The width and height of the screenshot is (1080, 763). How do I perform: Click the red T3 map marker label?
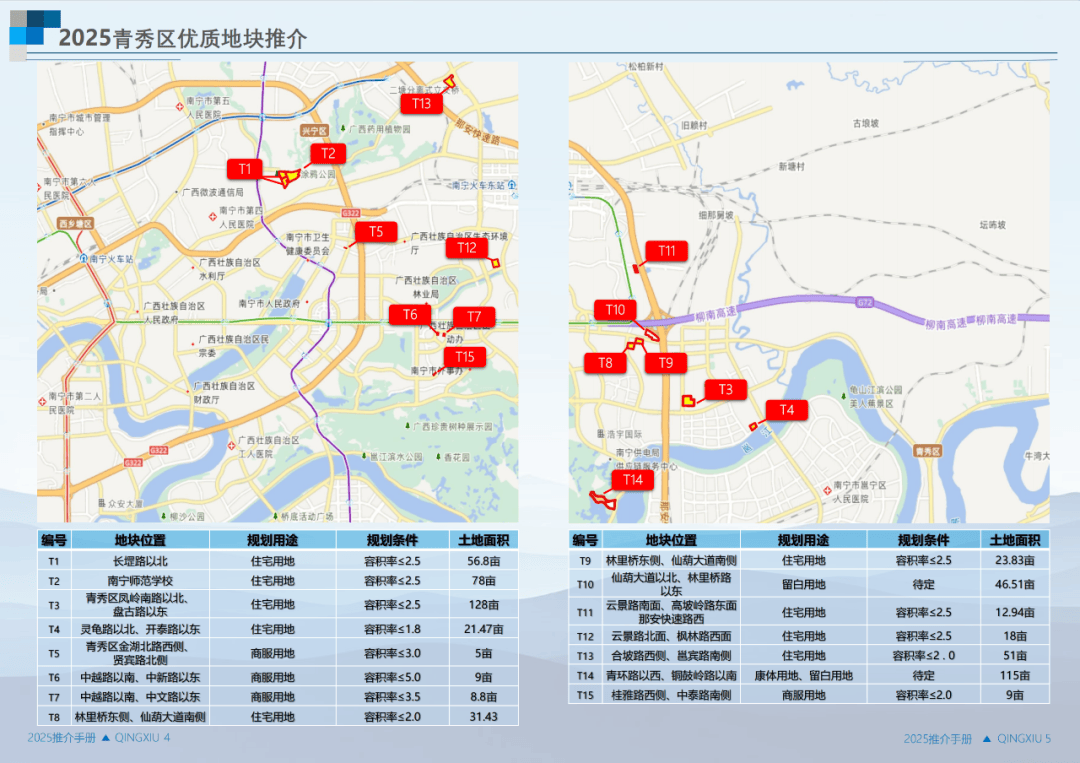tap(726, 390)
